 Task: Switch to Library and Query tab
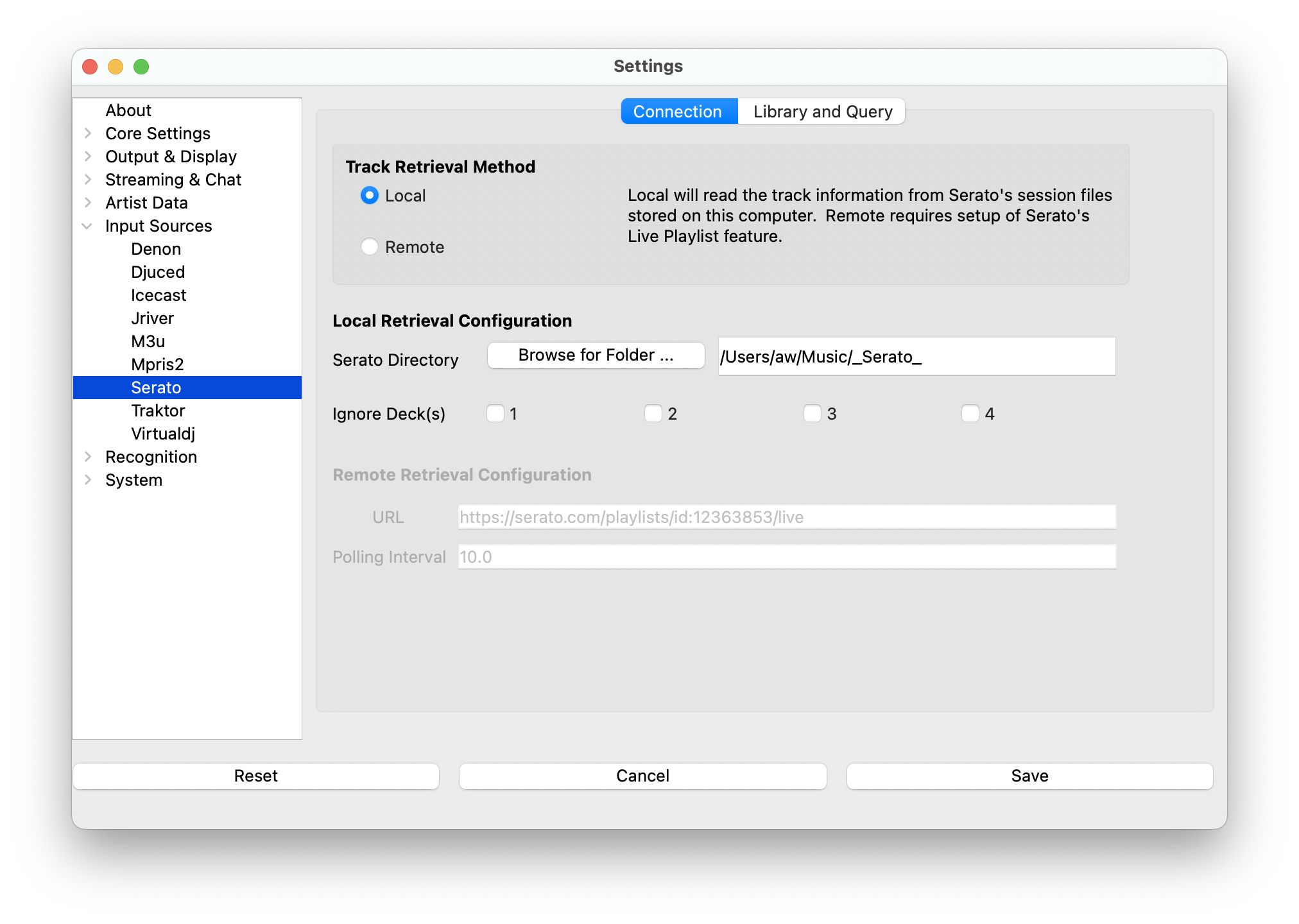pyautogui.click(x=822, y=112)
